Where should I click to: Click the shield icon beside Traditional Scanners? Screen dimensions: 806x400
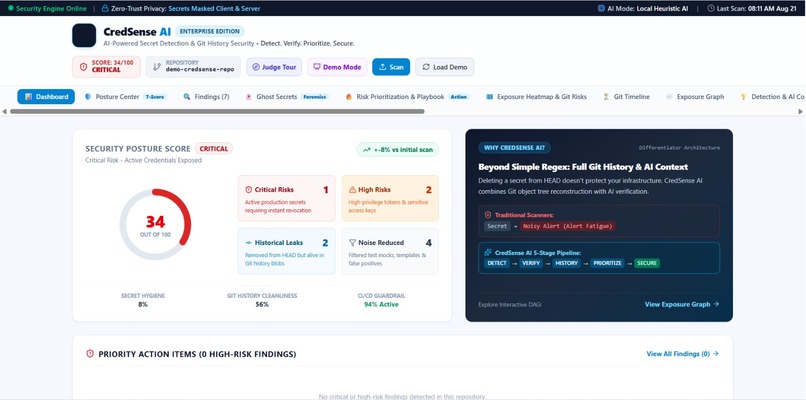pyautogui.click(x=488, y=215)
